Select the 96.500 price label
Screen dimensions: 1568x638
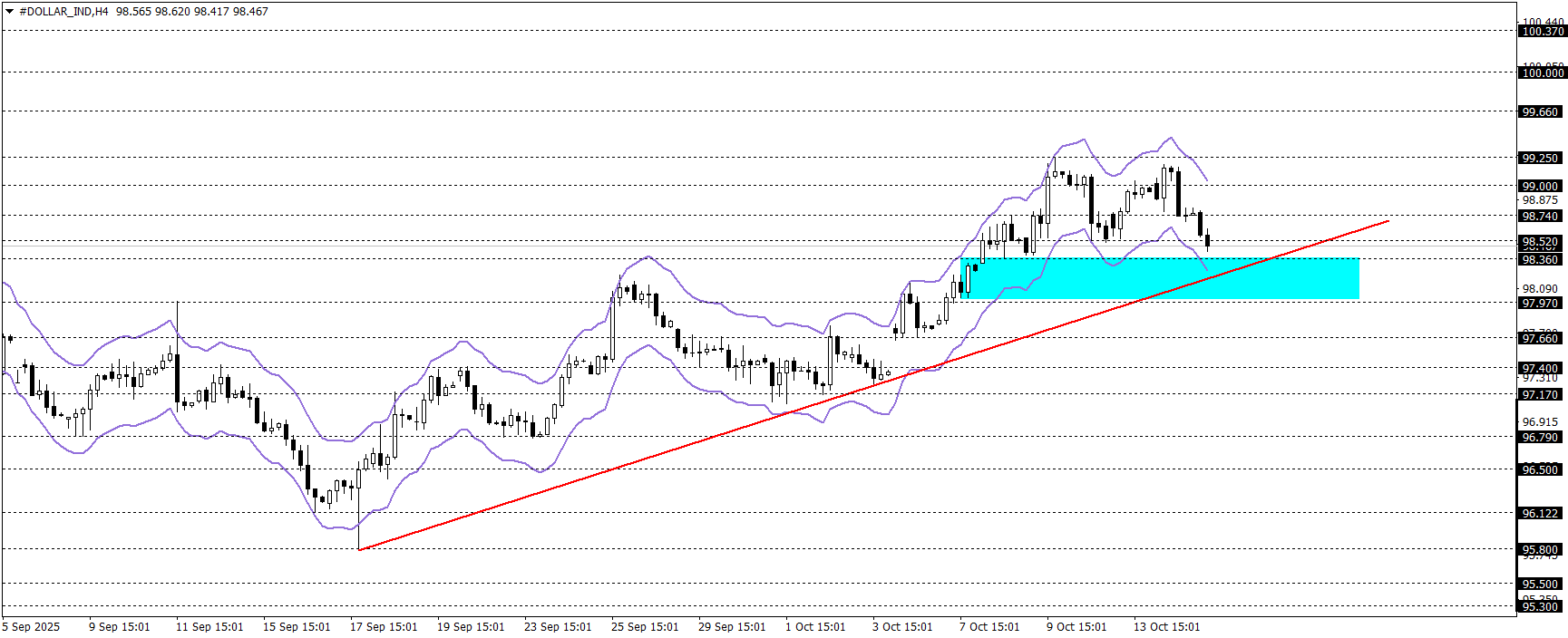(x=1540, y=469)
